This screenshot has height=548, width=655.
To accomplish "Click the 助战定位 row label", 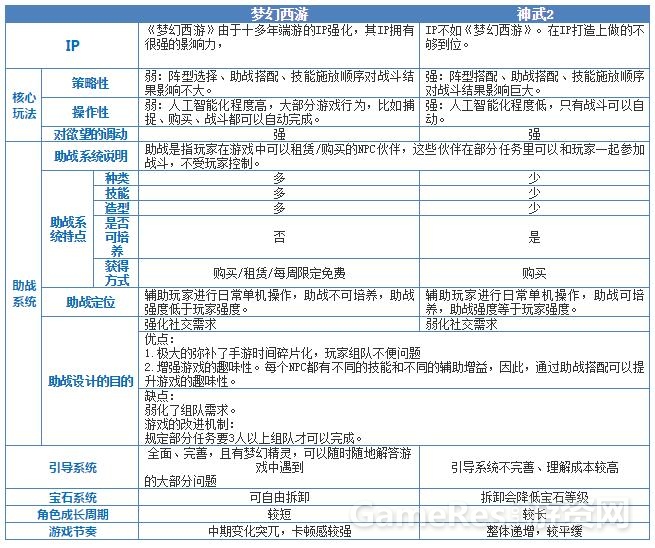I will tap(90, 302).
